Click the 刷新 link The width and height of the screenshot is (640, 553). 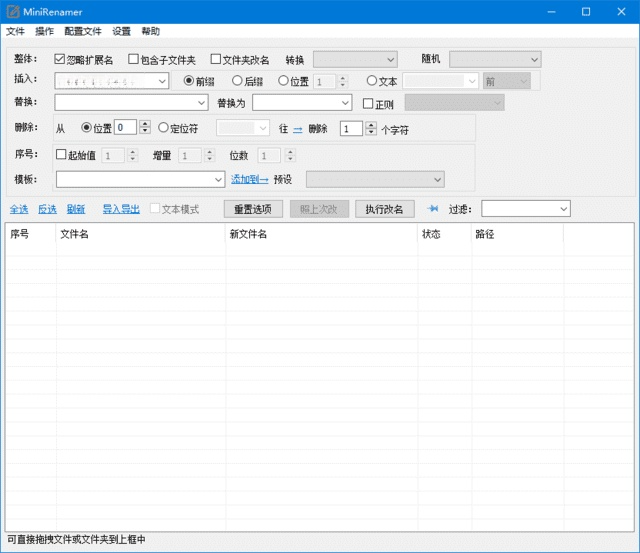click(76, 209)
